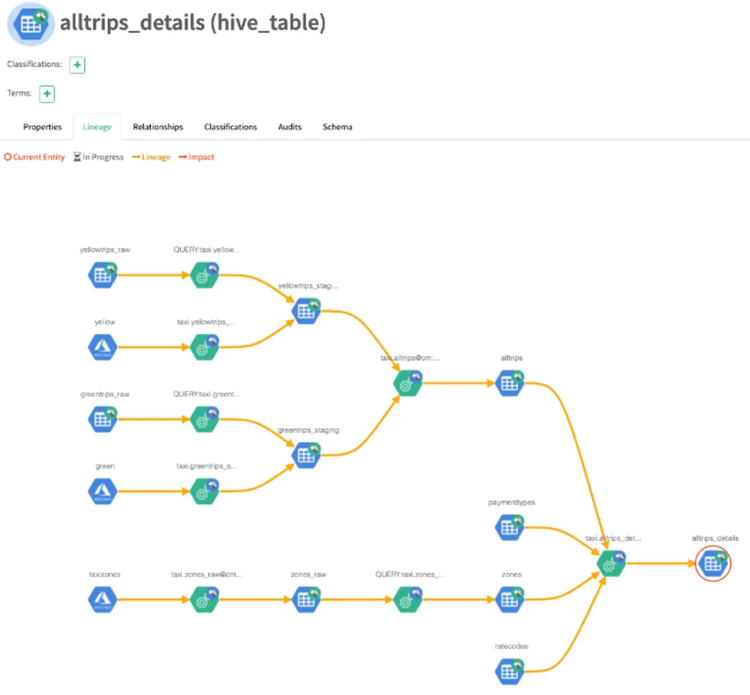Click the alltrips table node
Image resolution: width=750 pixels, height=695 pixels.
coord(510,382)
